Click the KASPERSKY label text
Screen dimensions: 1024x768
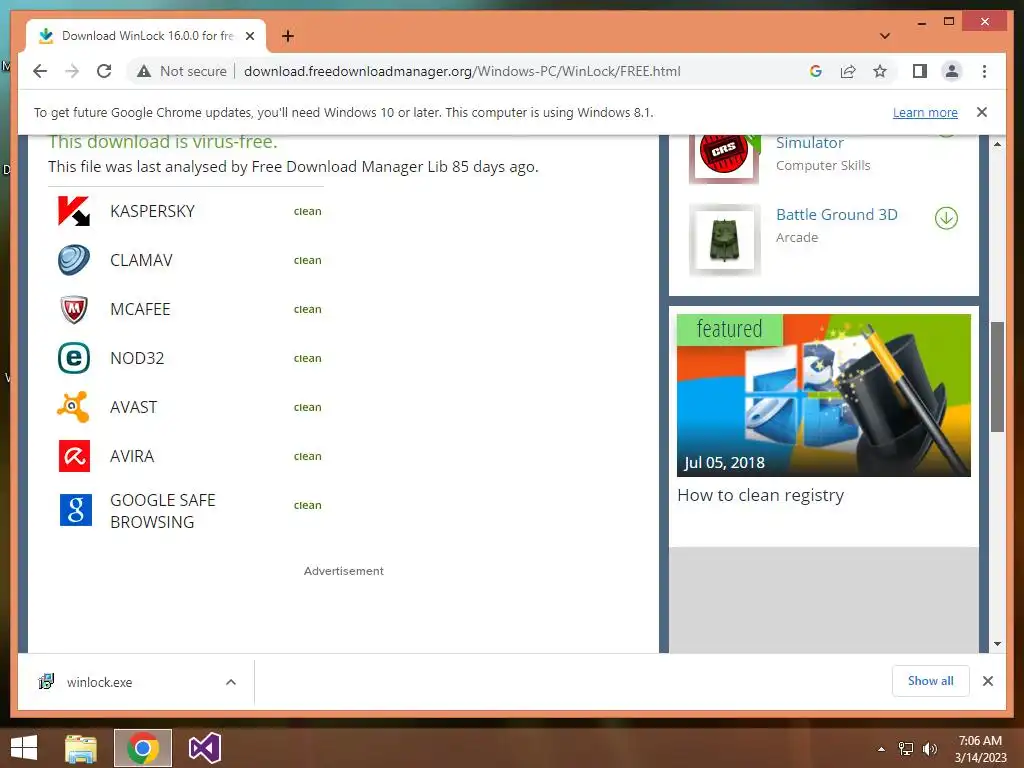pyautogui.click(x=152, y=211)
